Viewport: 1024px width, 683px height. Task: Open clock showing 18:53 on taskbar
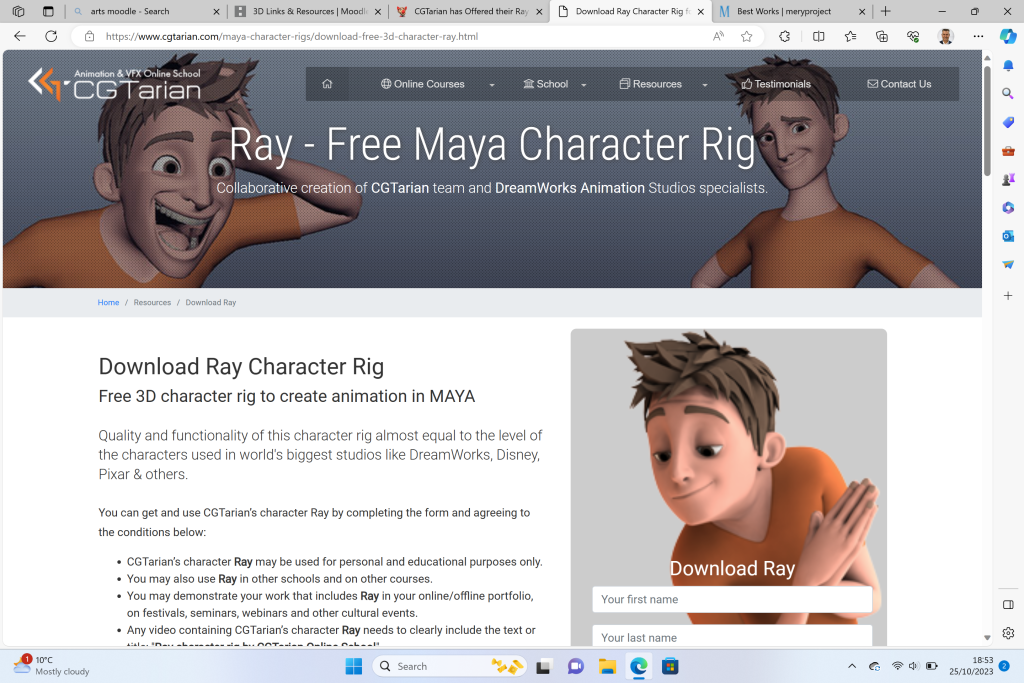pyautogui.click(x=971, y=665)
